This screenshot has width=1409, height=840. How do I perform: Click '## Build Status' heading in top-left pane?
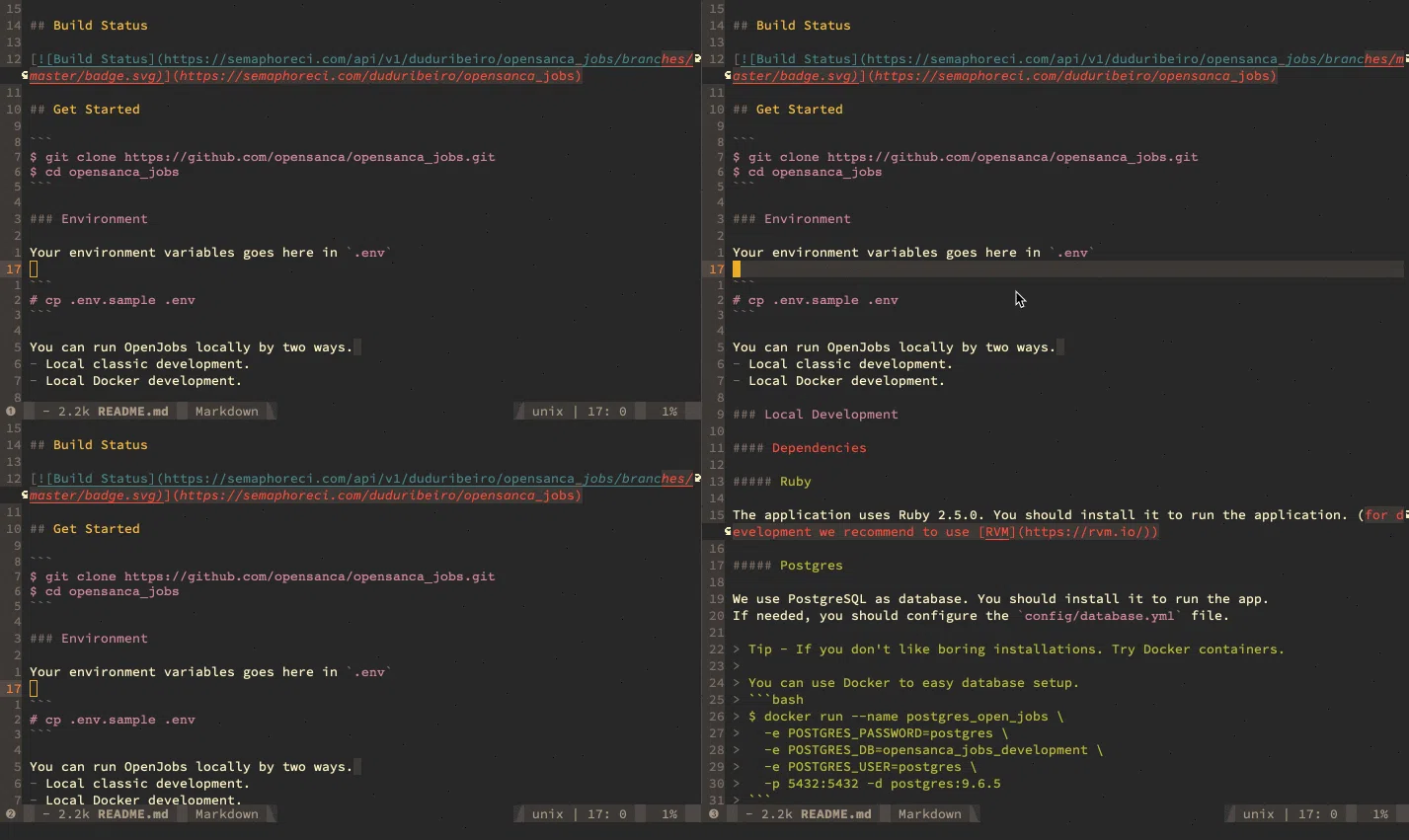(89, 26)
